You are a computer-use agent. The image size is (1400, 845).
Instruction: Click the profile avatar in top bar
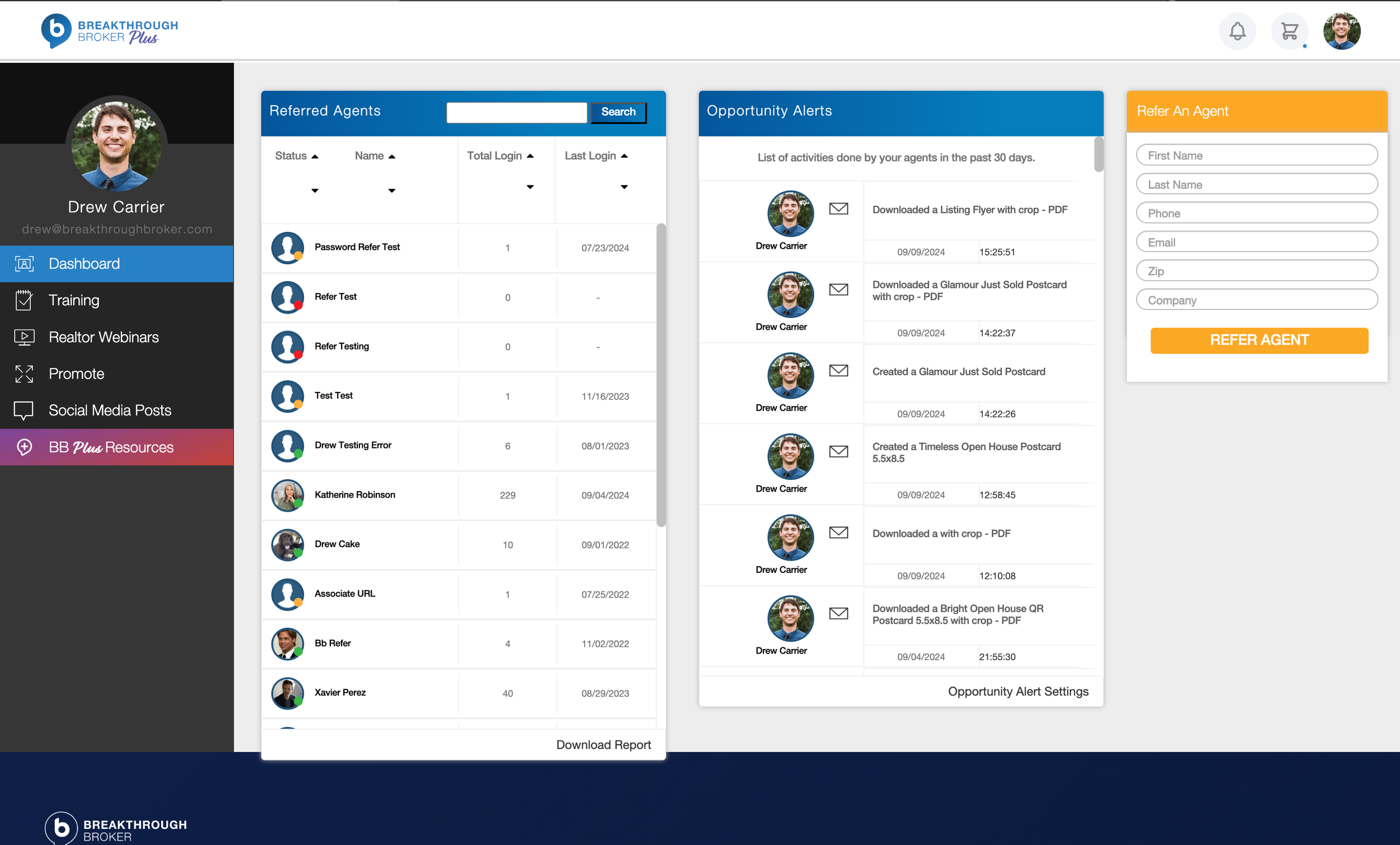(x=1341, y=31)
